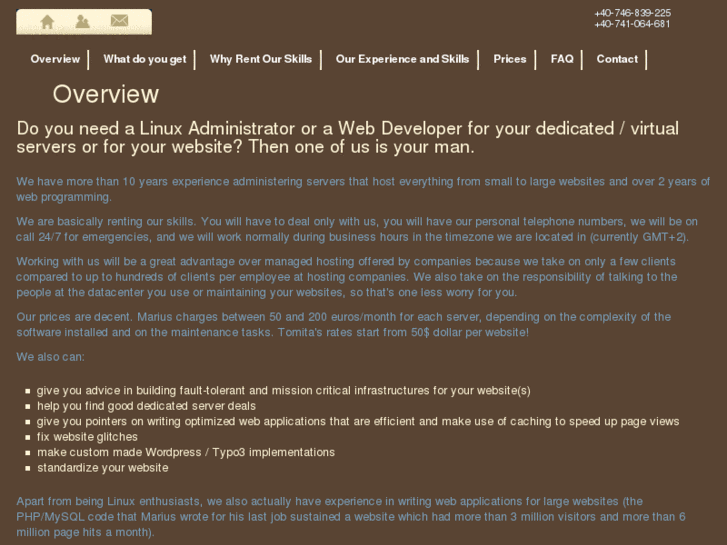
Task: Open the Overview menu item
Action: pos(55,59)
